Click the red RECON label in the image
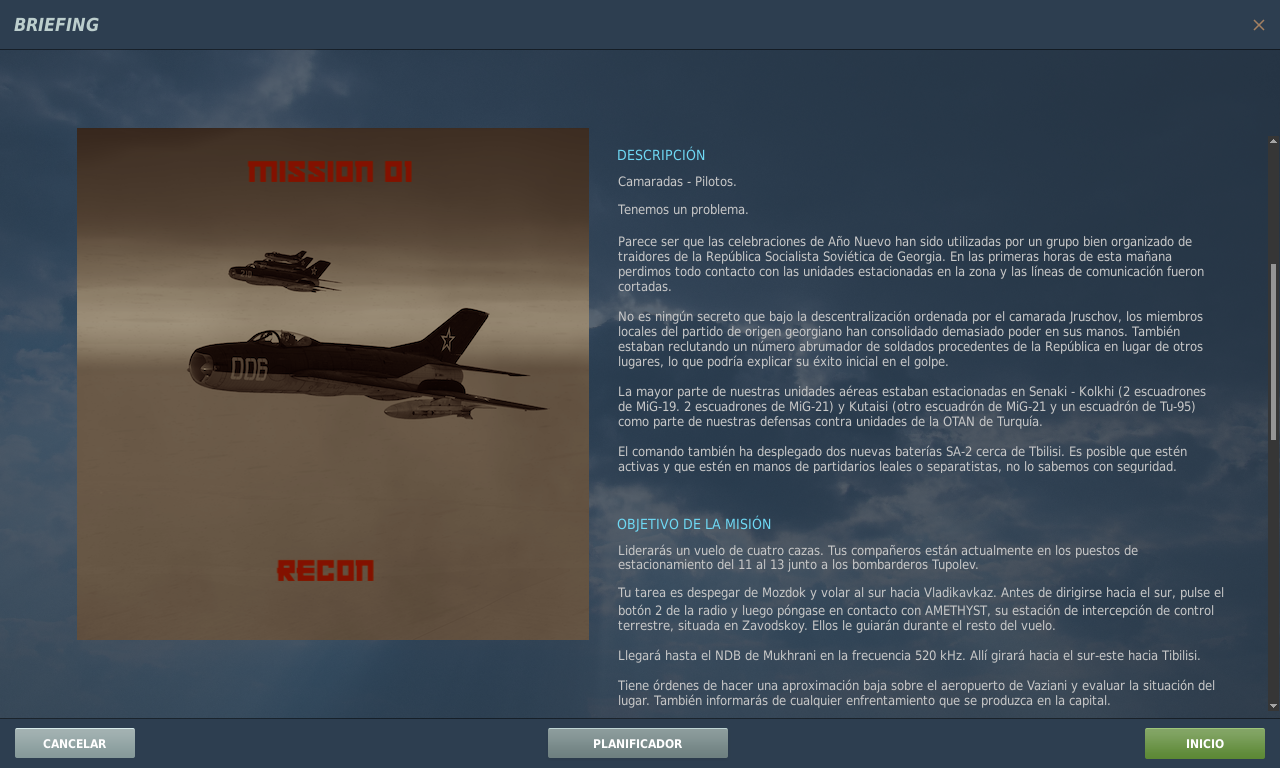Image resolution: width=1280 pixels, height=768 pixels. pyautogui.click(x=325, y=571)
